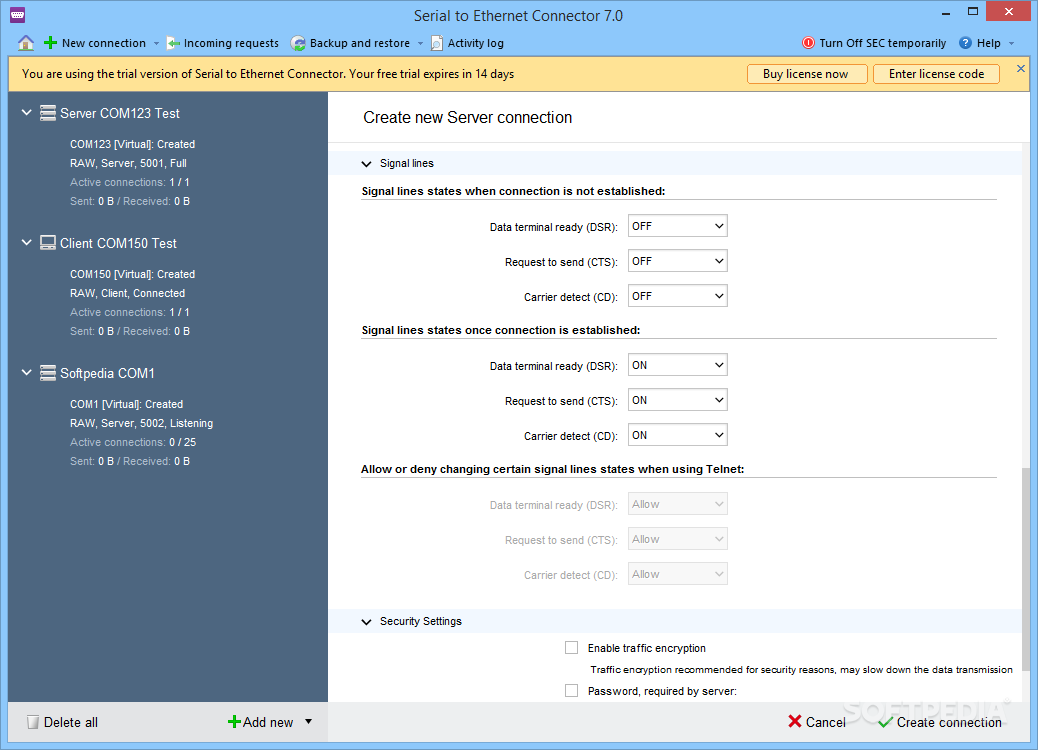The image size is (1038, 750).
Task: Click Backup and restore toolbar label
Action: click(x=360, y=43)
